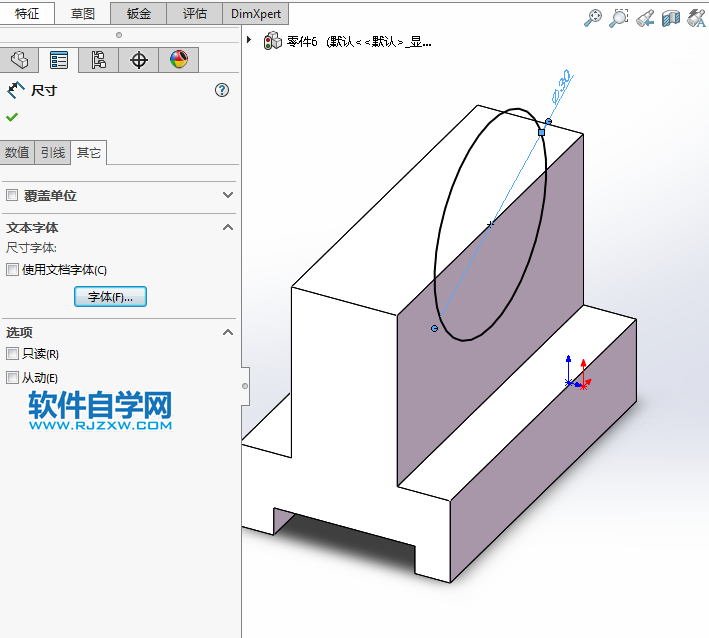Image resolution: width=709 pixels, height=638 pixels.
Task: Click the square handle on the dimension line
Action: tap(541, 132)
